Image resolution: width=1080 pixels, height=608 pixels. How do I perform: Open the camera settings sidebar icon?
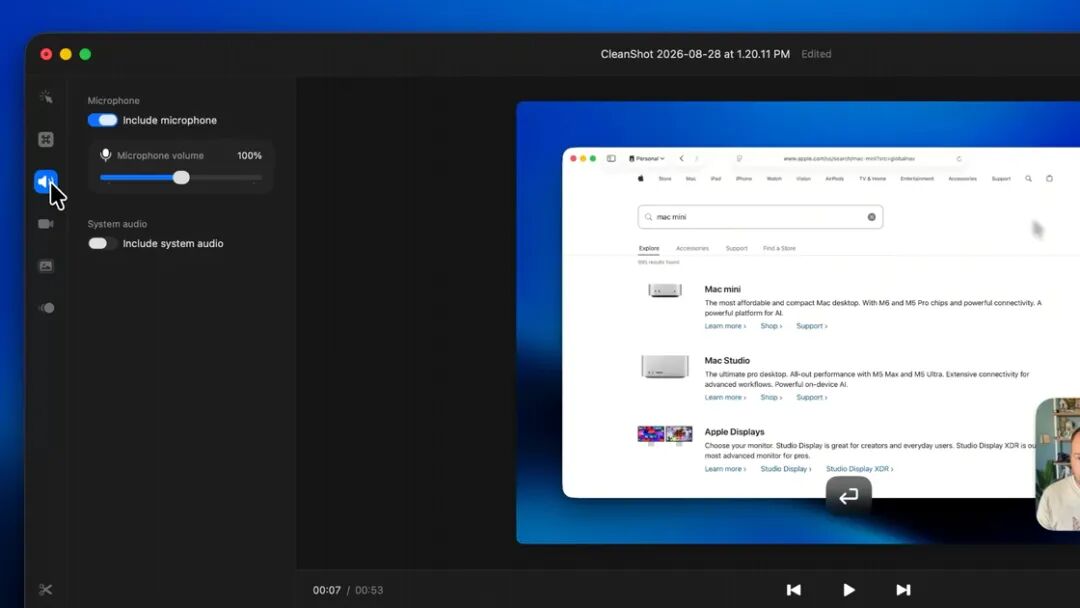point(46,224)
